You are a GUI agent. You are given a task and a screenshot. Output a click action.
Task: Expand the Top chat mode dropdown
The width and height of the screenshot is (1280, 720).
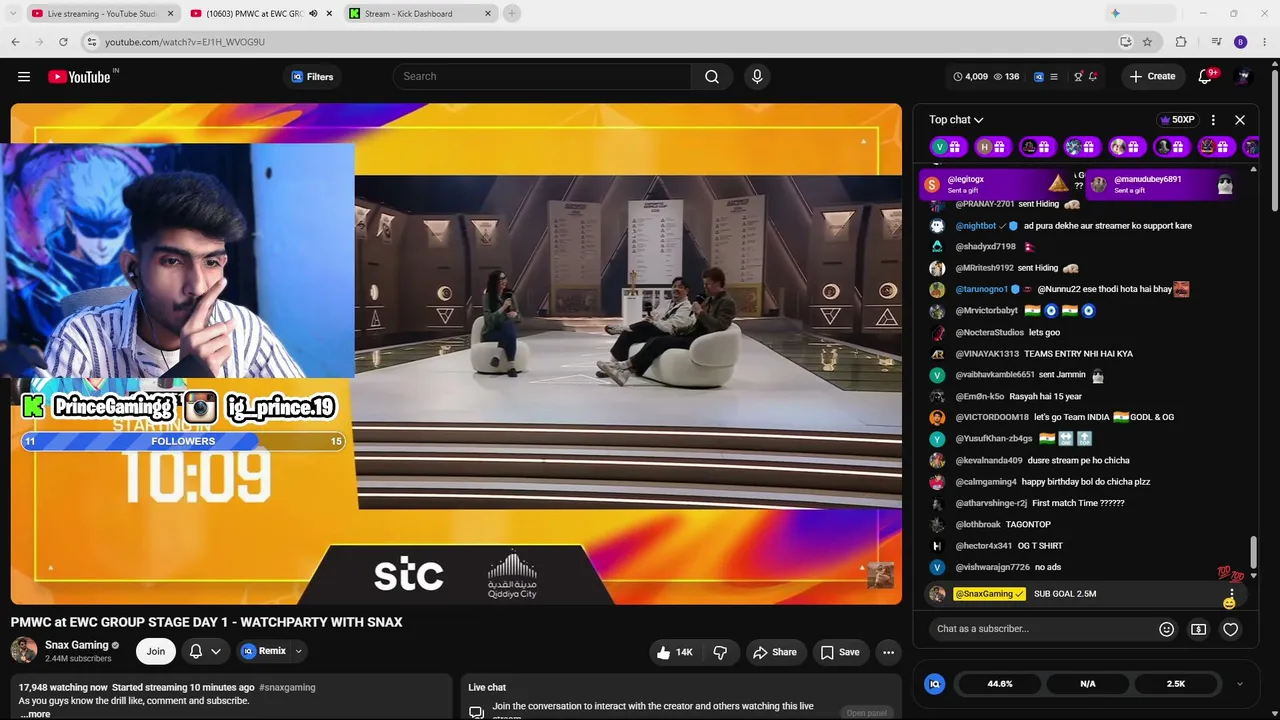(x=956, y=120)
